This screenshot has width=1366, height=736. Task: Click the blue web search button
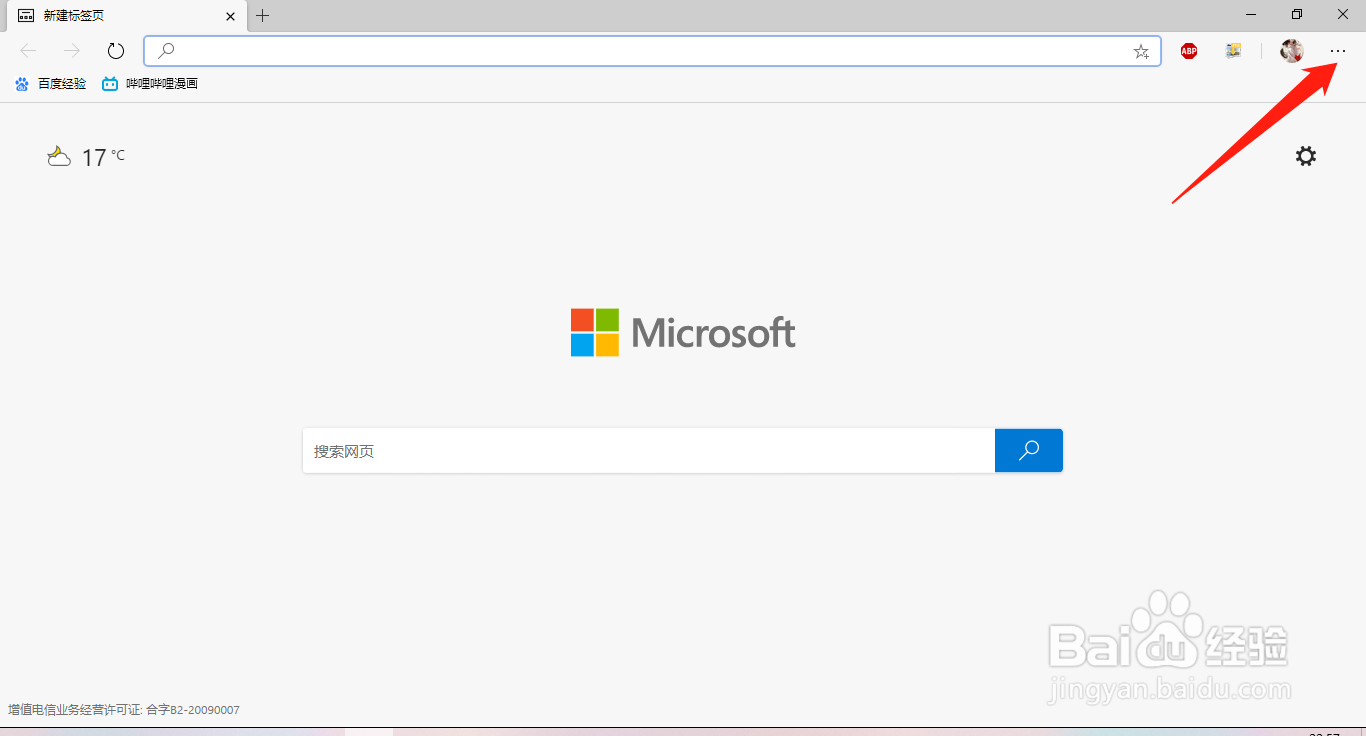tap(1028, 451)
